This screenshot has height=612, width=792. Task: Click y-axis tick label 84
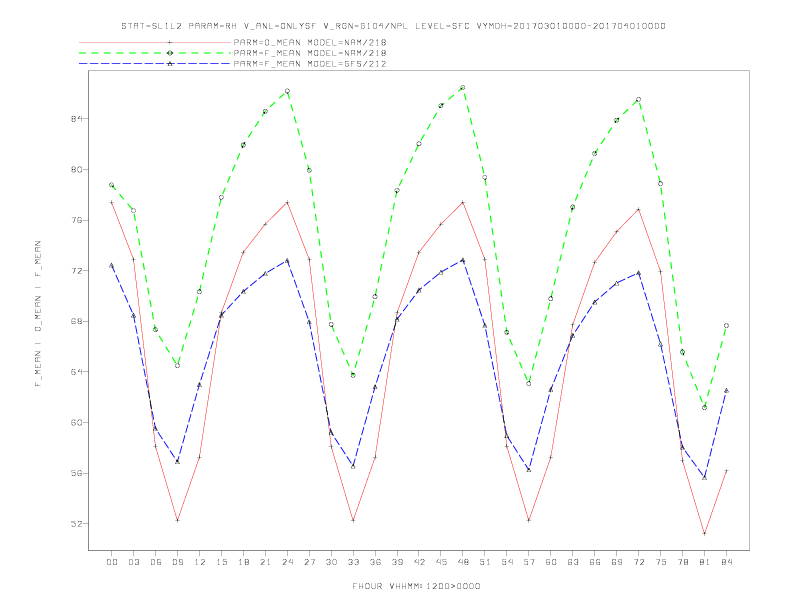(76, 119)
